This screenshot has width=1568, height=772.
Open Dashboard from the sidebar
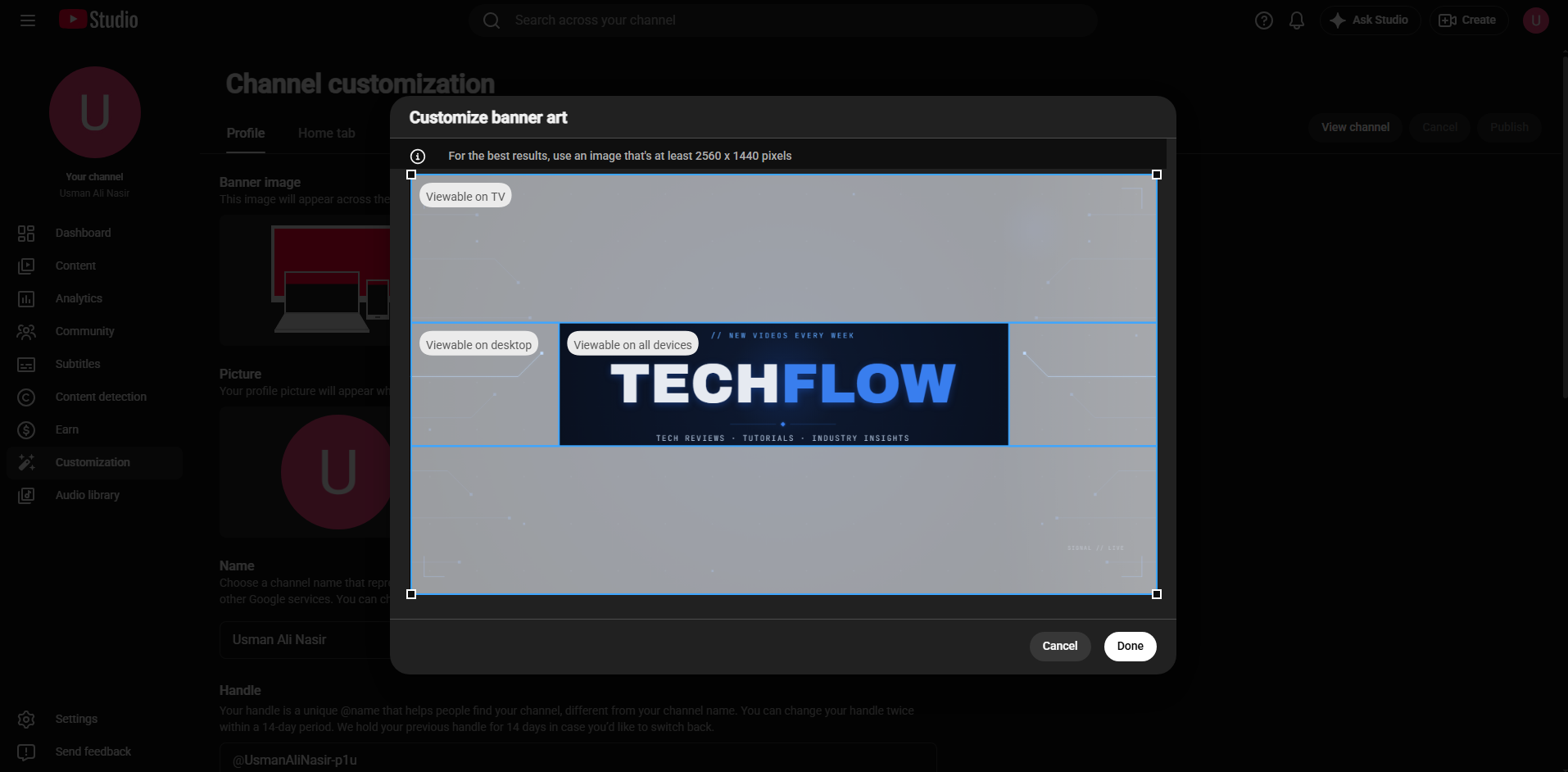pyautogui.click(x=94, y=234)
